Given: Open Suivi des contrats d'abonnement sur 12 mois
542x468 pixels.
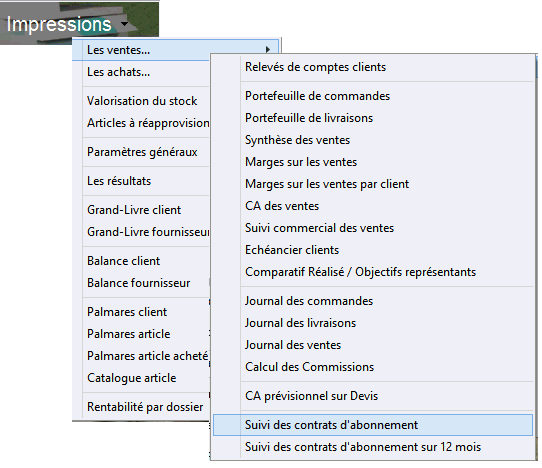Looking at the screenshot, I should [363, 447].
